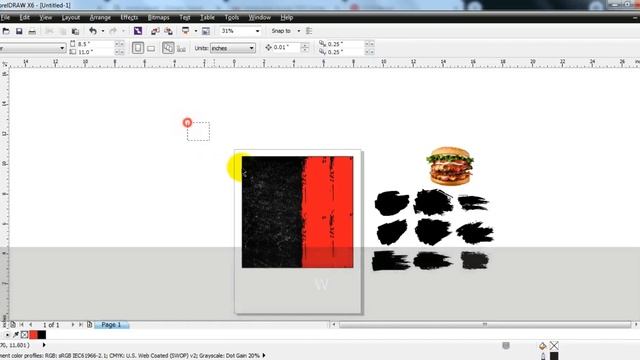Open the Options icon next to Snap to
This screenshot has width=640, height=360.
pyautogui.click(x=309, y=31)
